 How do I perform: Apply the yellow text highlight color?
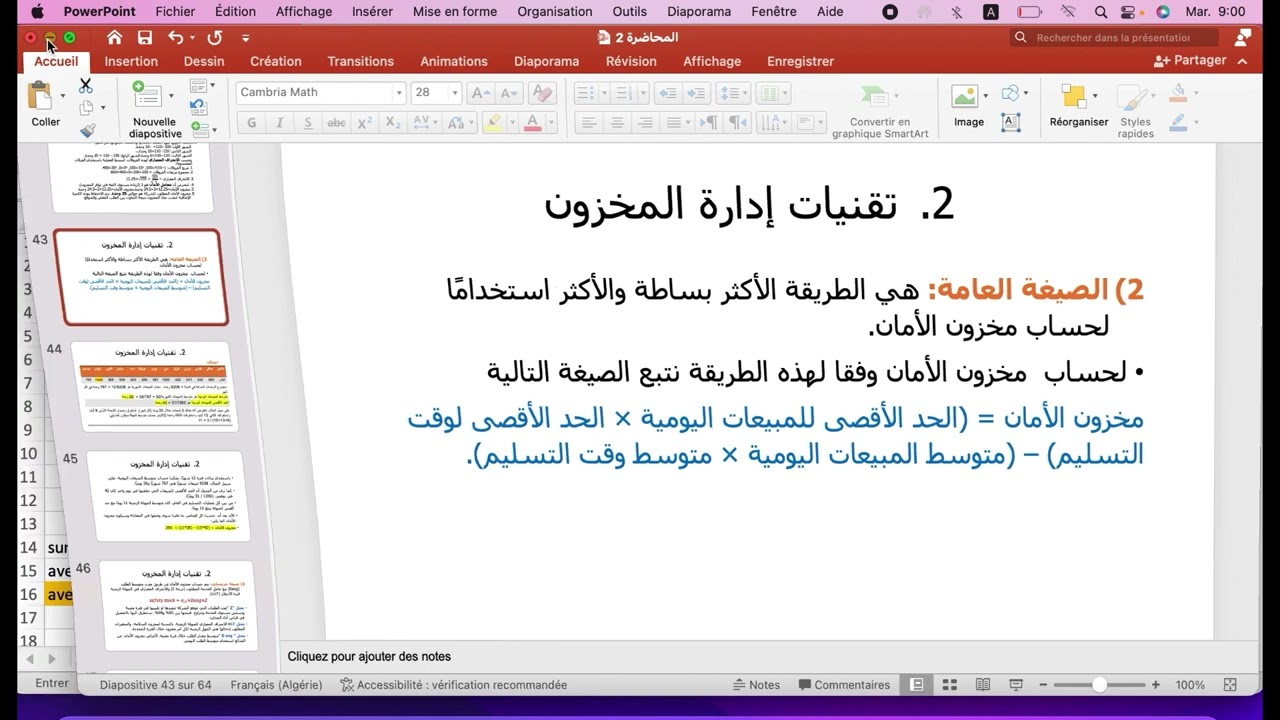pyautogui.click(x=492, y=123)
